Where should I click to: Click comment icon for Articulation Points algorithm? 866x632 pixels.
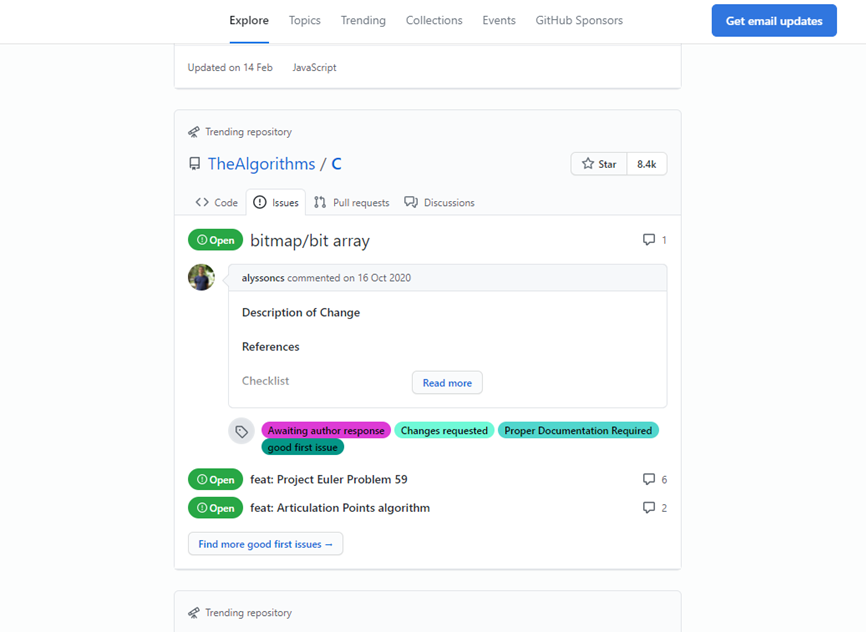[649, 507]
